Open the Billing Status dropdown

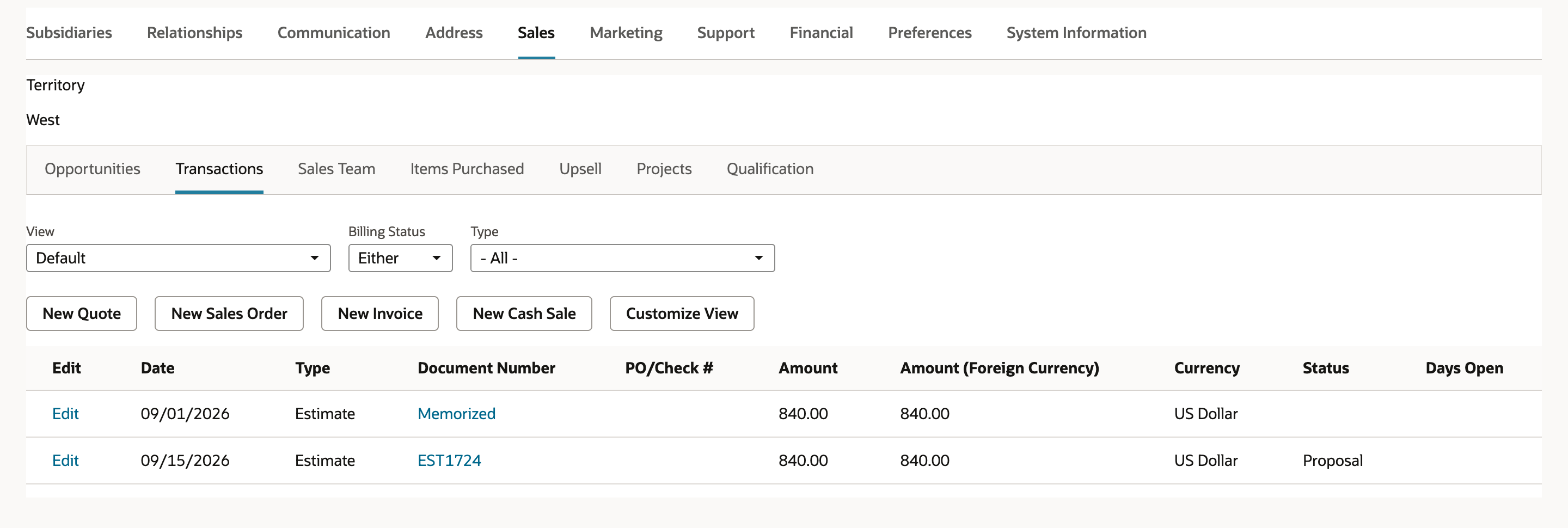(x=400, y=258)
